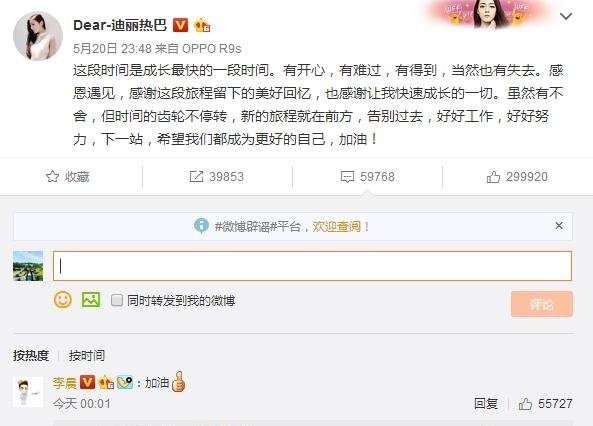Image resolution: width=593 pixels, height=426 pixels.
Task: Attach an image with the picture icon
Action: [x=91, y=300]
